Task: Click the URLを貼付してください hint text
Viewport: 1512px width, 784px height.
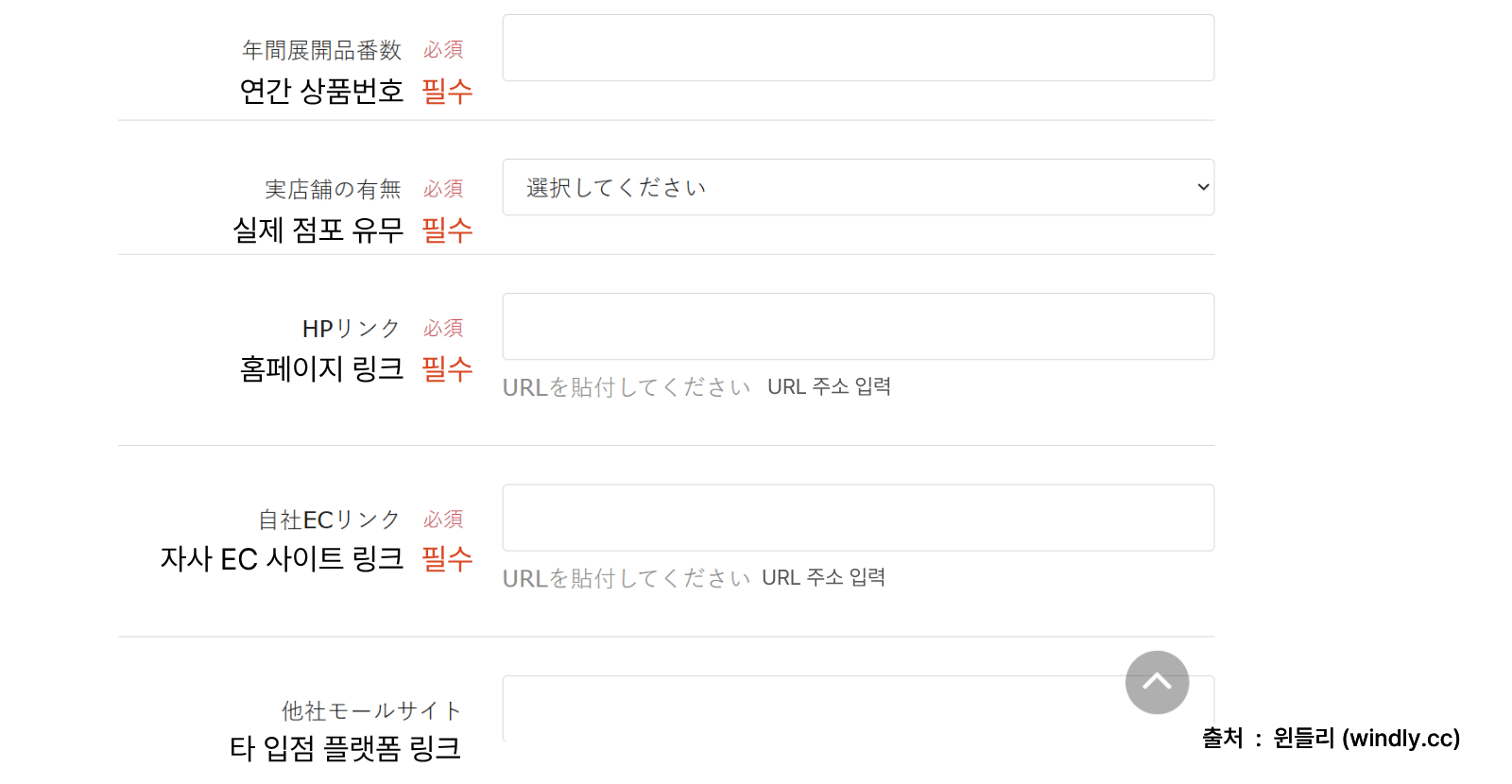Action: tap(626, 386)
